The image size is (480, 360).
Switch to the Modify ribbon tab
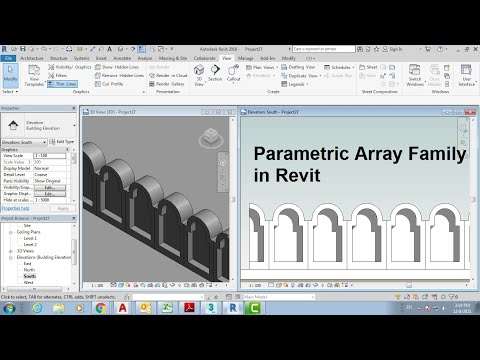(289, 58)
